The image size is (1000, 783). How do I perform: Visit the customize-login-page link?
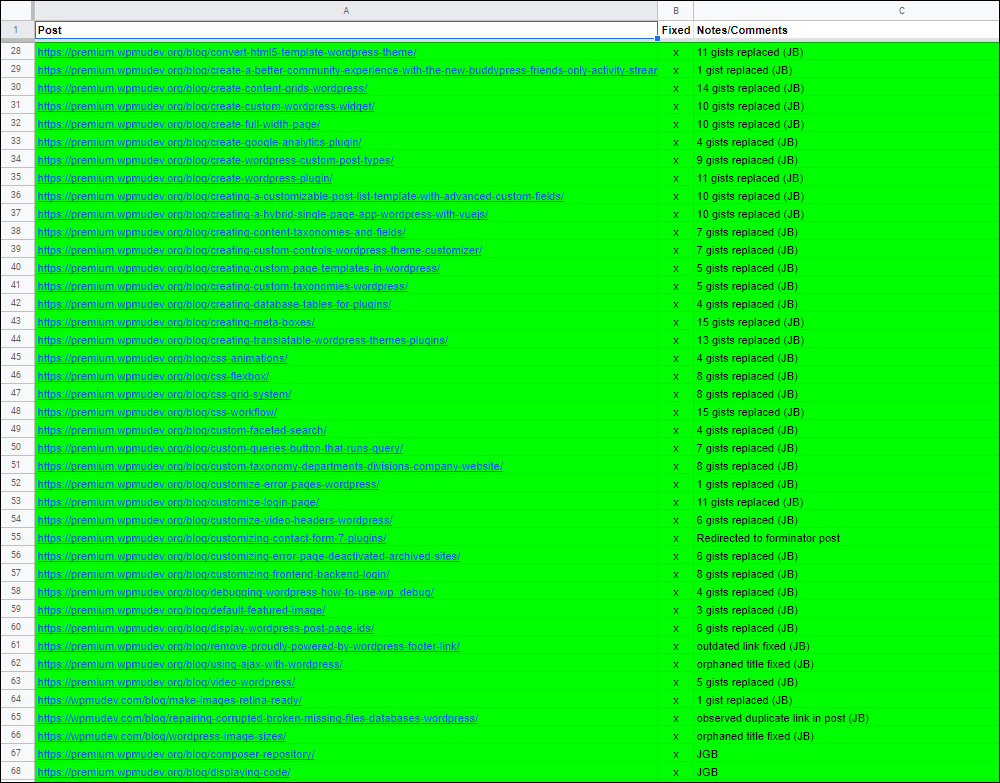click(178, 502)
